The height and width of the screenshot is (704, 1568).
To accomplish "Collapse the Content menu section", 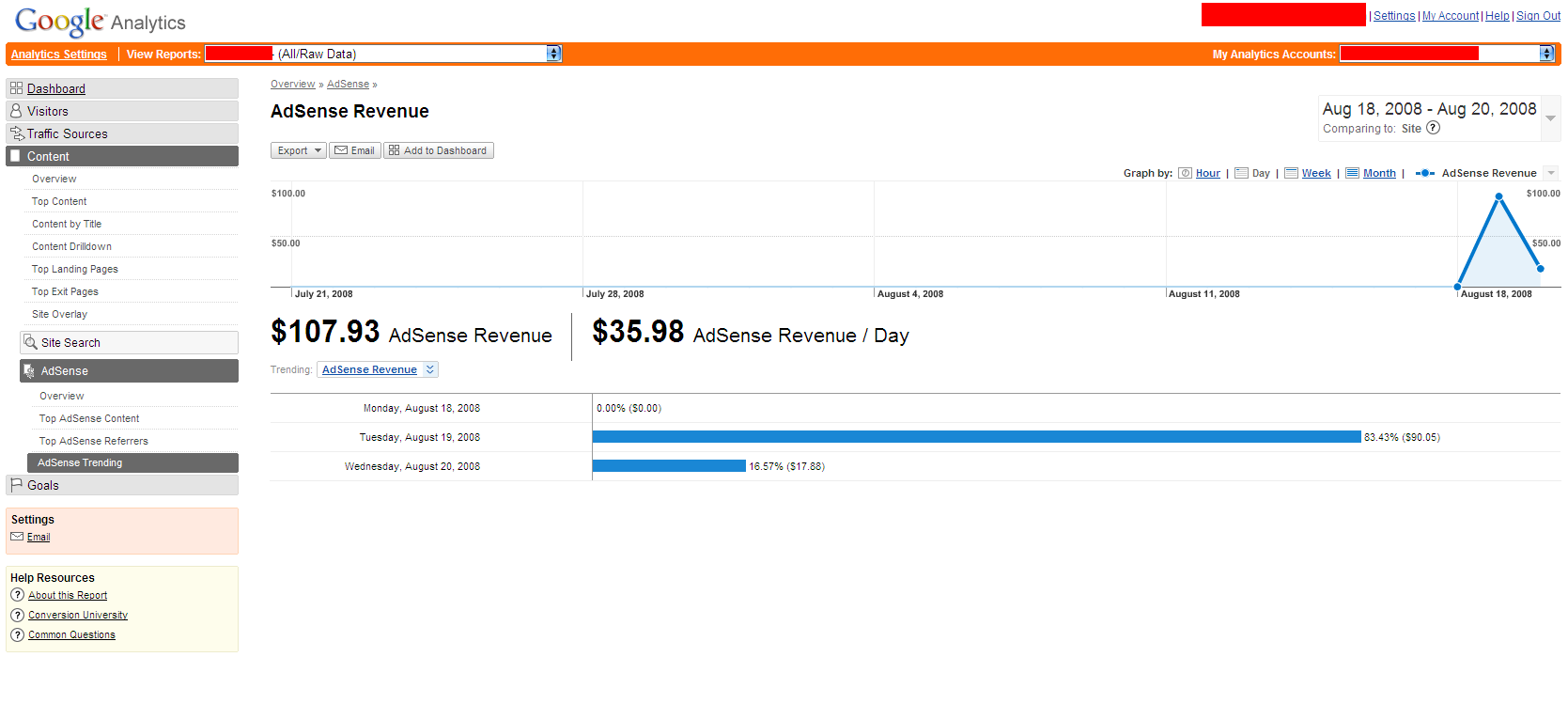I will click(122, 156).
